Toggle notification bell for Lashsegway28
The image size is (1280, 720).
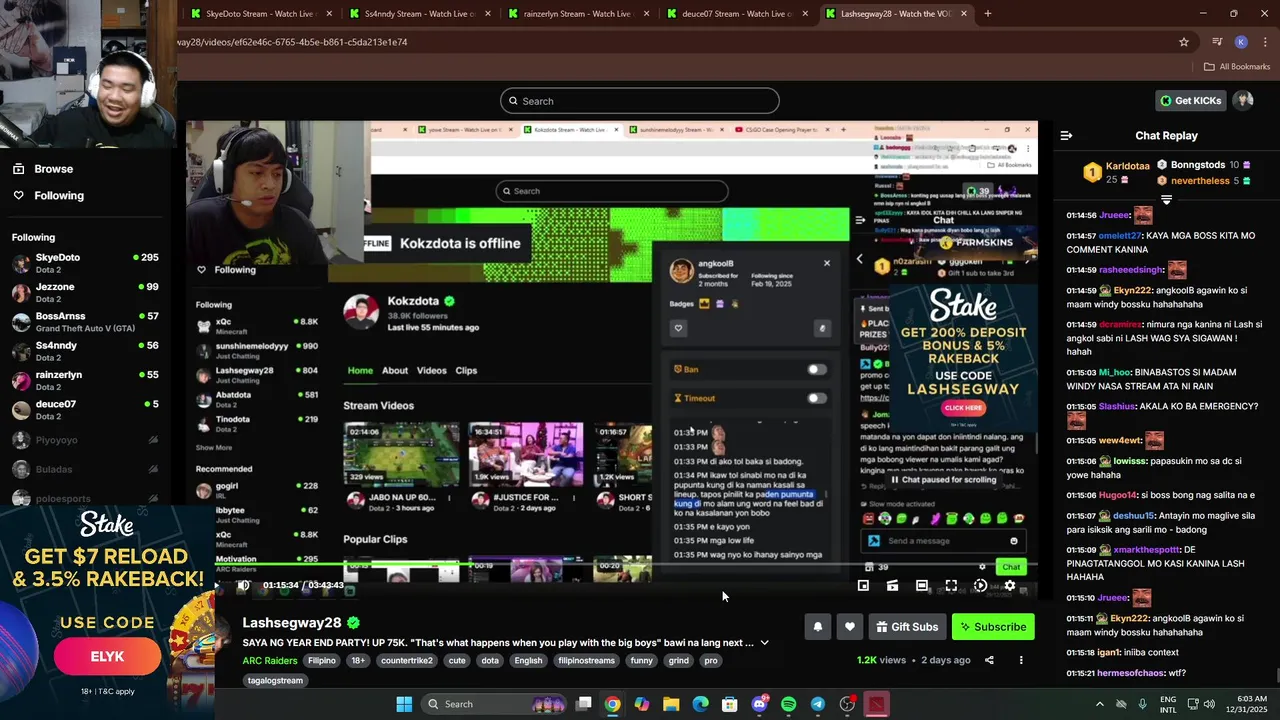[x=818, y=627]
